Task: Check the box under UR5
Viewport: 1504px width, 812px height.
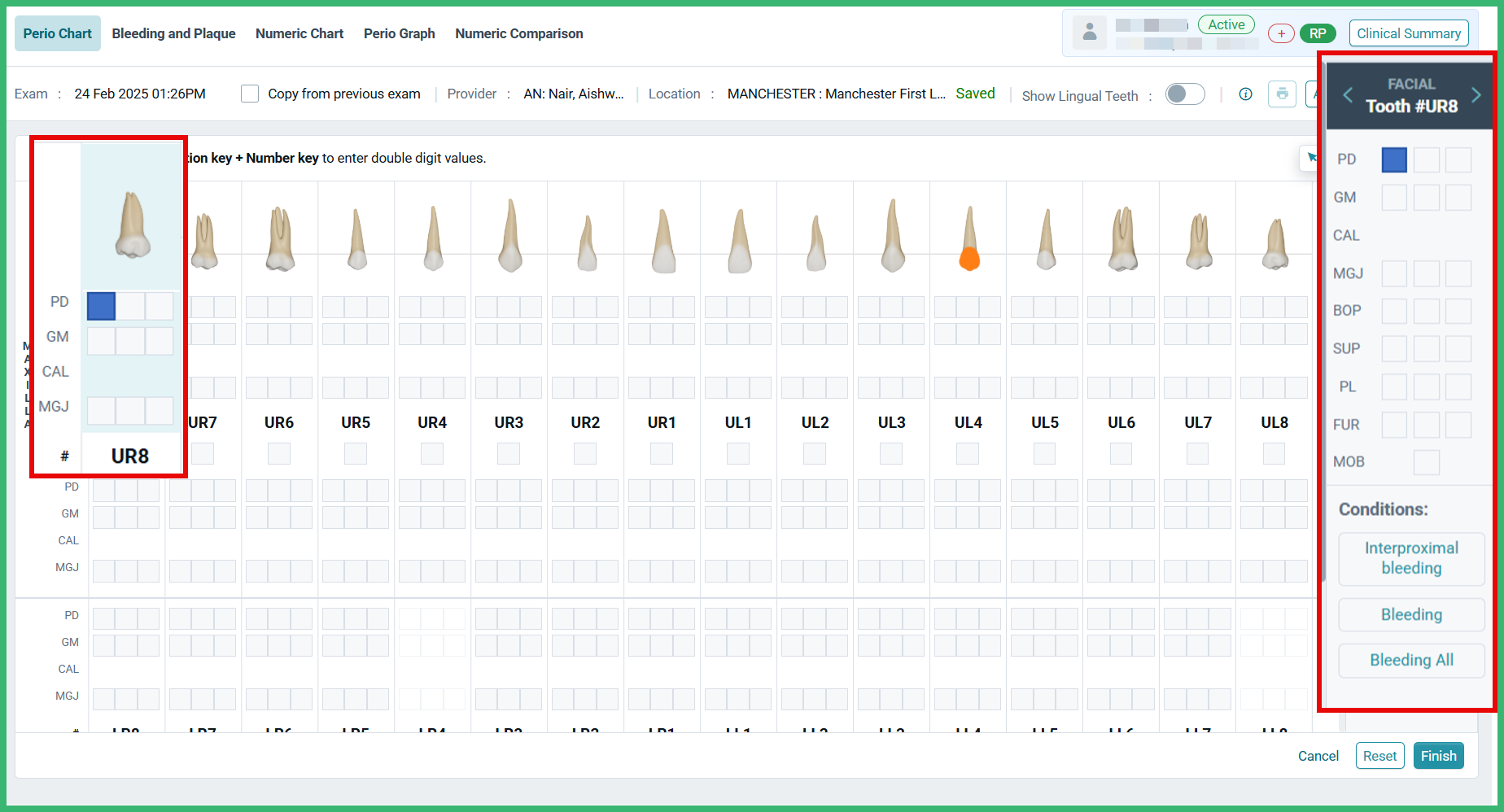Action: point(355,453)
